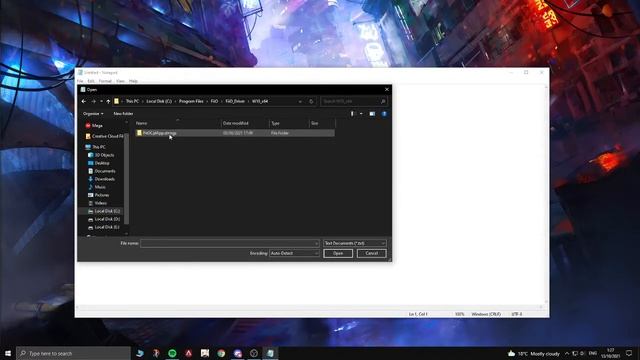This screenshot has width=640, height=360.
Task: Click the Notepad icon on the taskbar
Action: click(270, 353)
